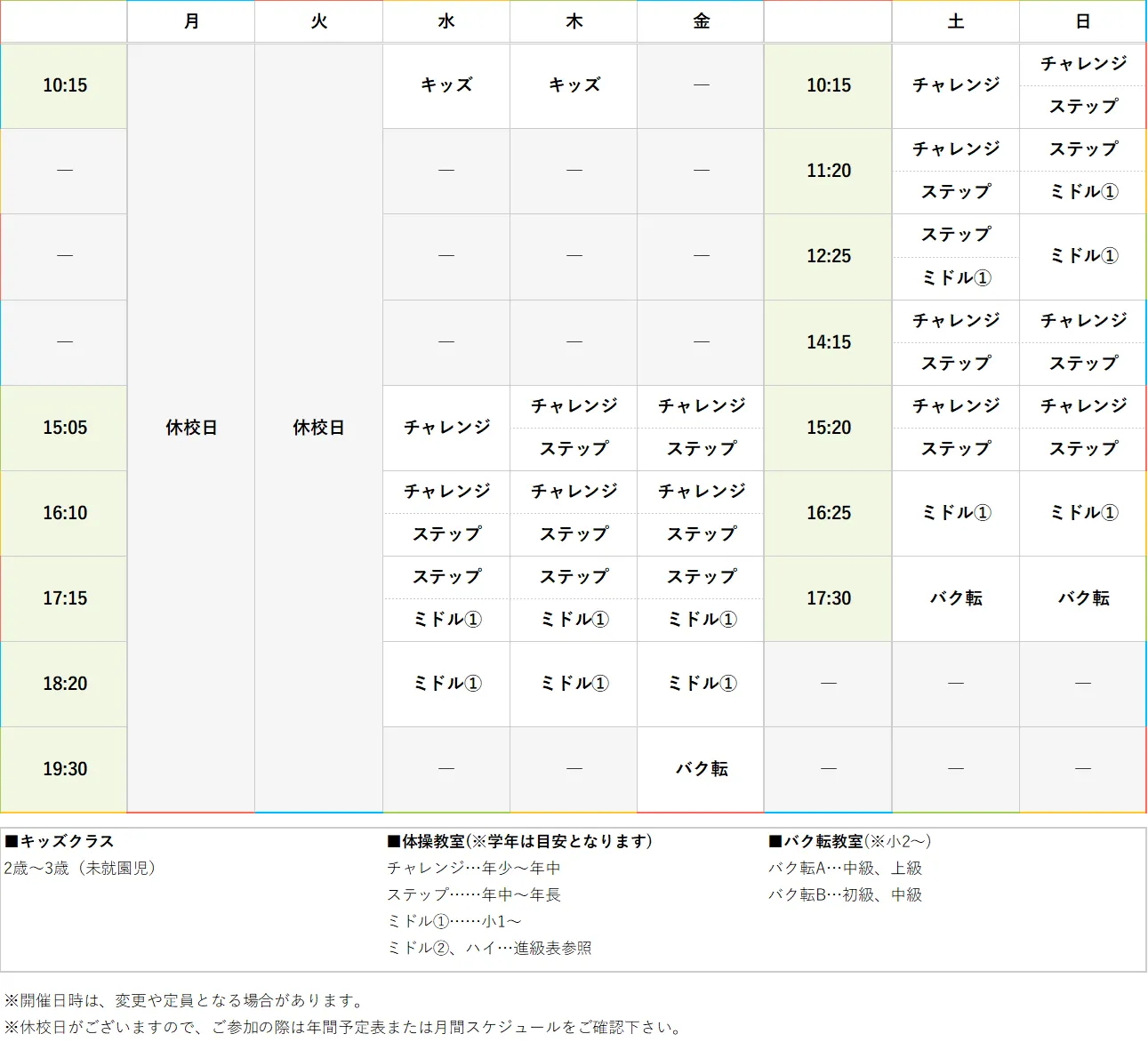Select the 水 column header
This screenshot has width=1148, height=1042.
(x=446, y=21)
